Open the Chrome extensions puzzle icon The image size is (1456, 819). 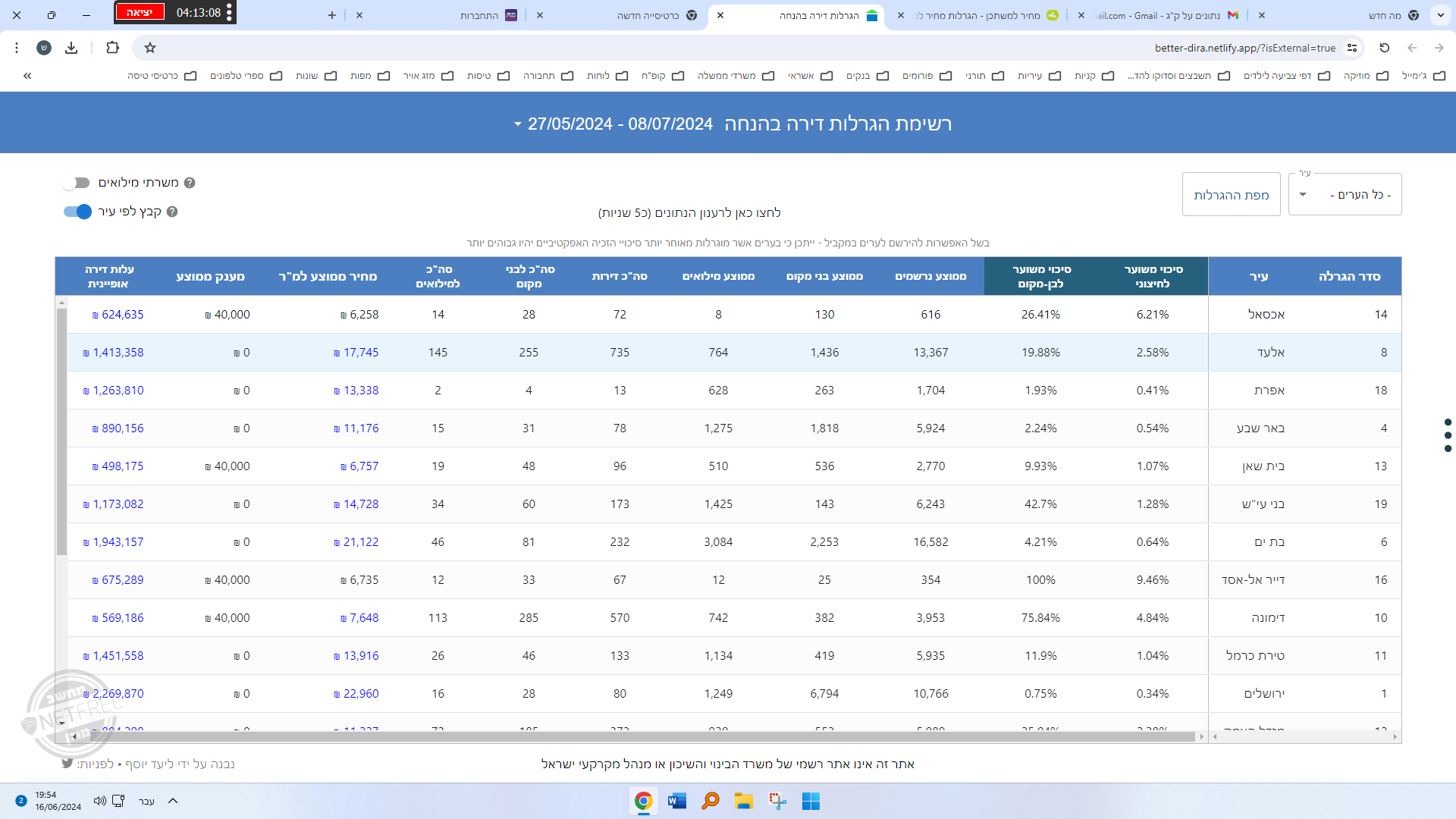tap(112, 48)
